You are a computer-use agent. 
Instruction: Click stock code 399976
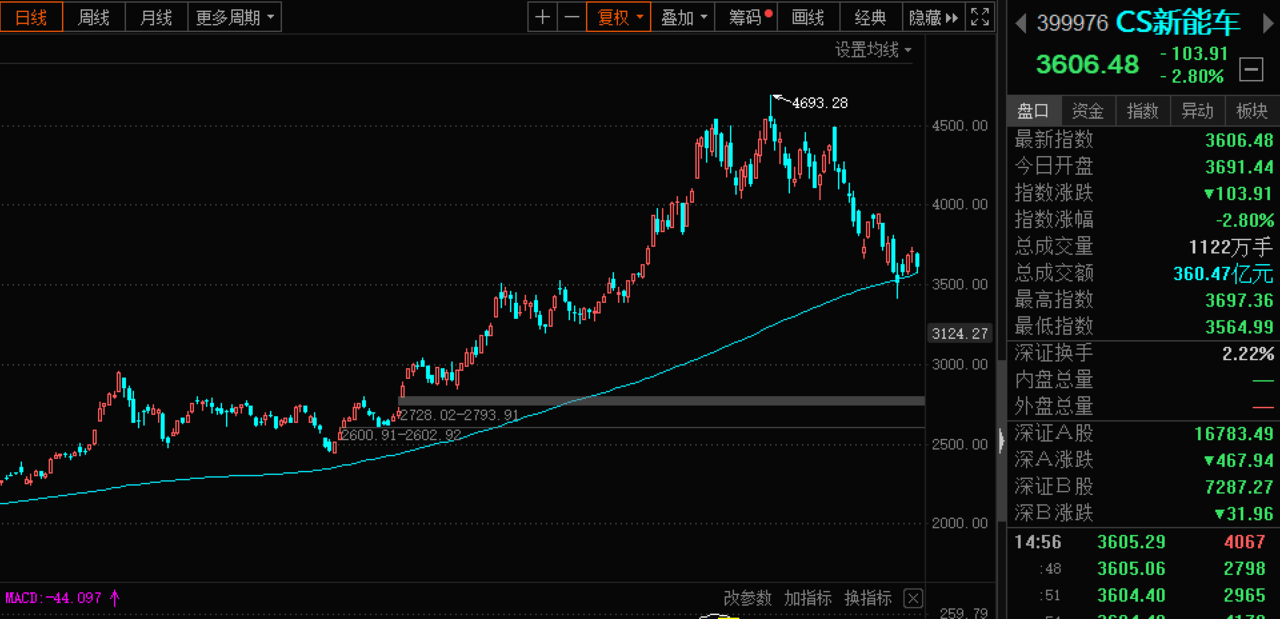coord(1072,23)
